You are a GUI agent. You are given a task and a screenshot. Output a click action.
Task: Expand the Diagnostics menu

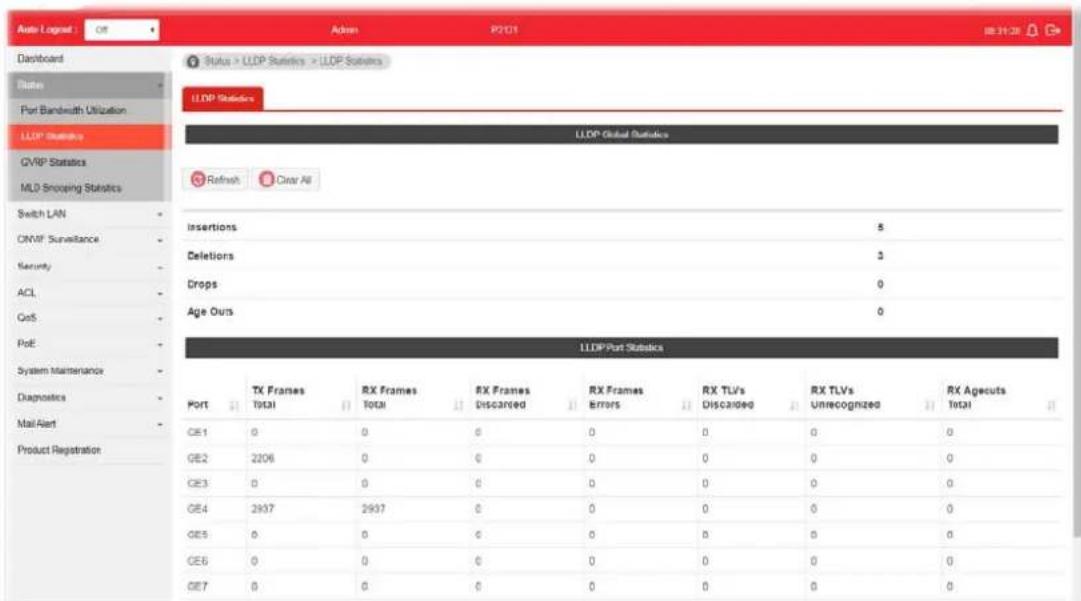(90, 398)
